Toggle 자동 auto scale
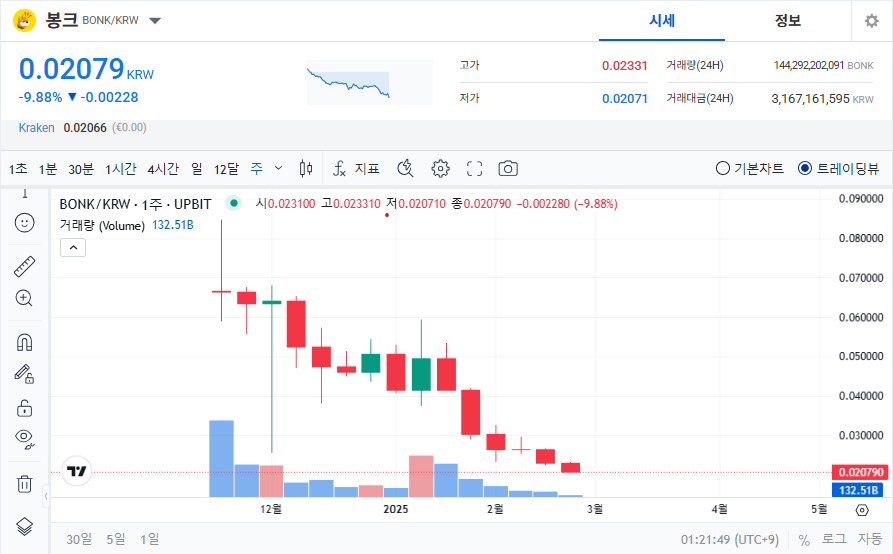This screenshot has height=554, width=893. click(x=870, y=539)
